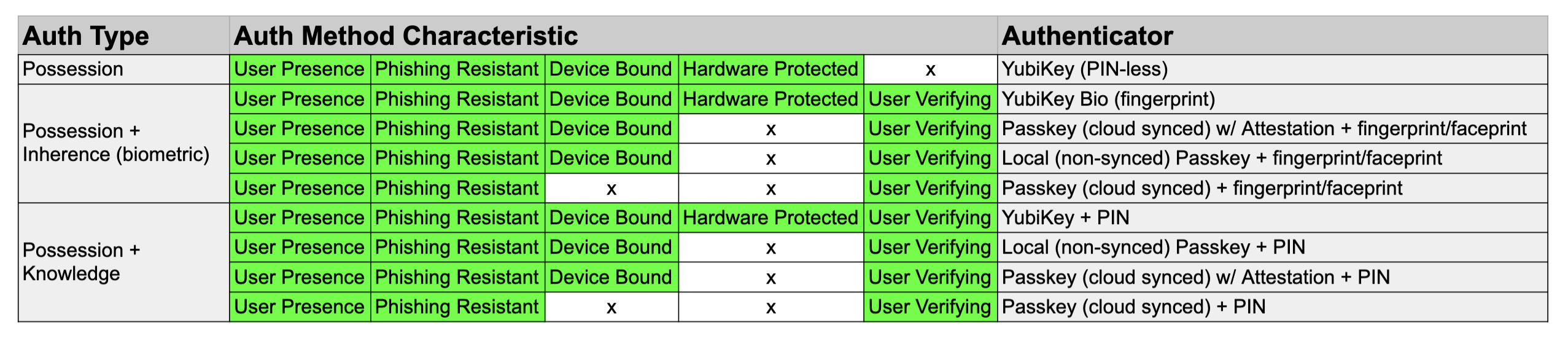This screenshot has height=339, width=1568.
Task: Click User Verifying in Passkey (cloud synced) + PIN row
Action: 930,307
